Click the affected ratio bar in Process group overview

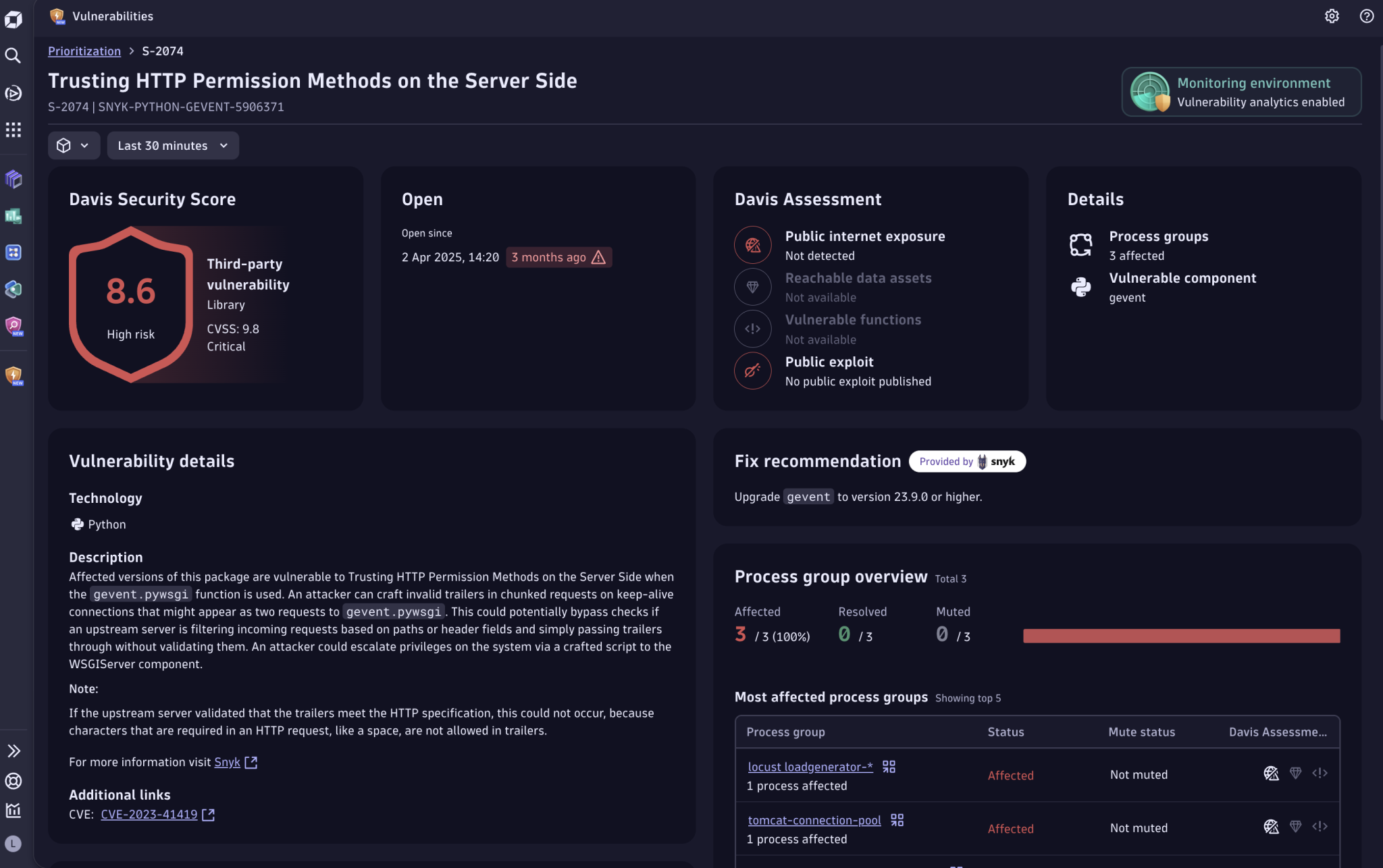coord(1180,635)
